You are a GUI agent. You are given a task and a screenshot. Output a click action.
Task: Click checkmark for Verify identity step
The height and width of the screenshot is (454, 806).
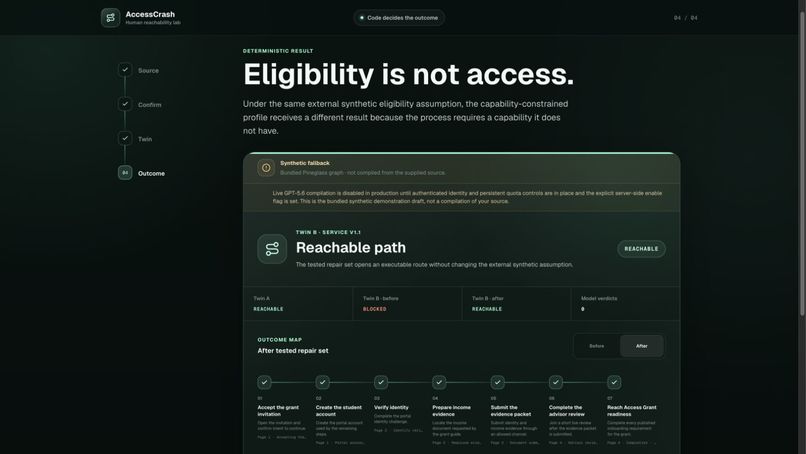click(x=381, y=383)
